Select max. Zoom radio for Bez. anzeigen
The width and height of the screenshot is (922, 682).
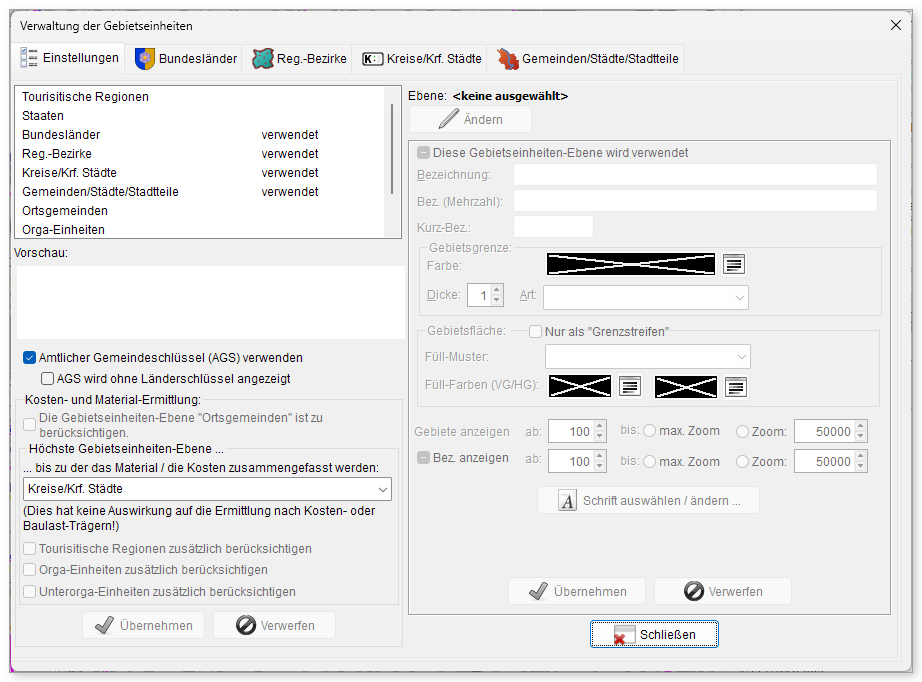[x=649, y=462]
